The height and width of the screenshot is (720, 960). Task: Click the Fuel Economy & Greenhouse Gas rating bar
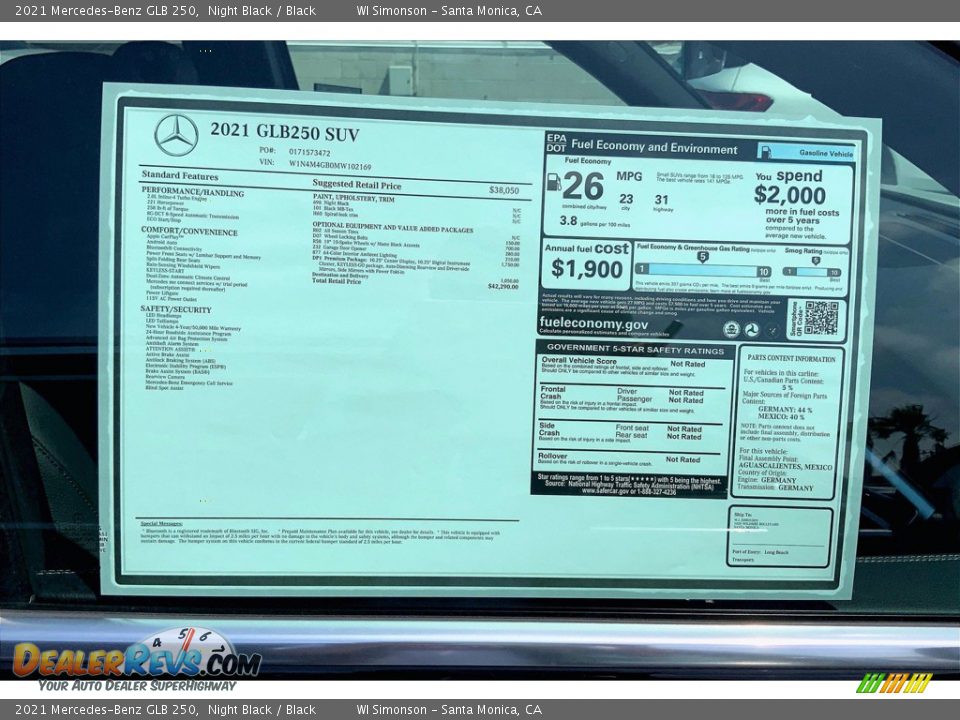703,270
